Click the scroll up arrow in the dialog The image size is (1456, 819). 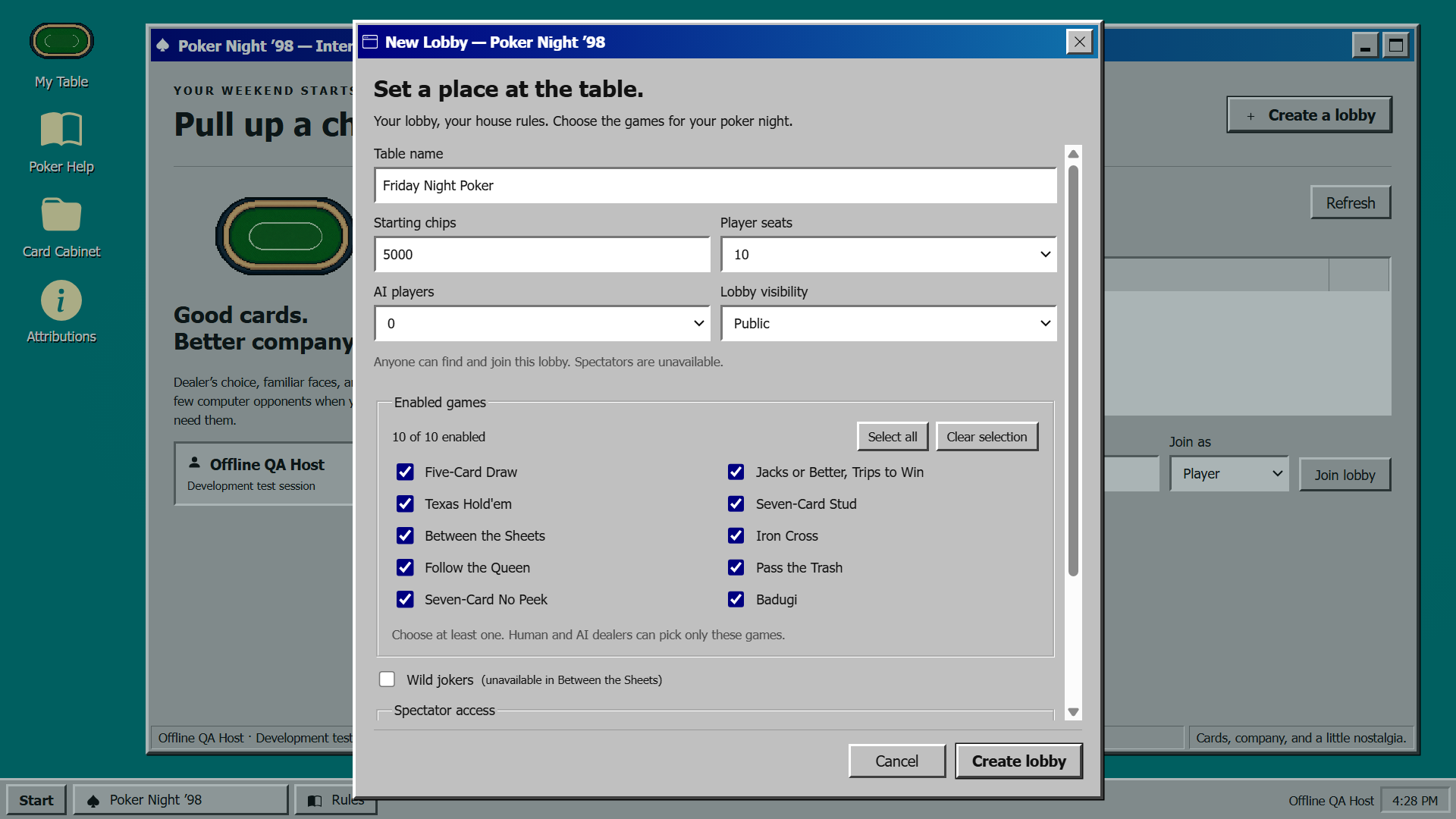point(1073,154)
